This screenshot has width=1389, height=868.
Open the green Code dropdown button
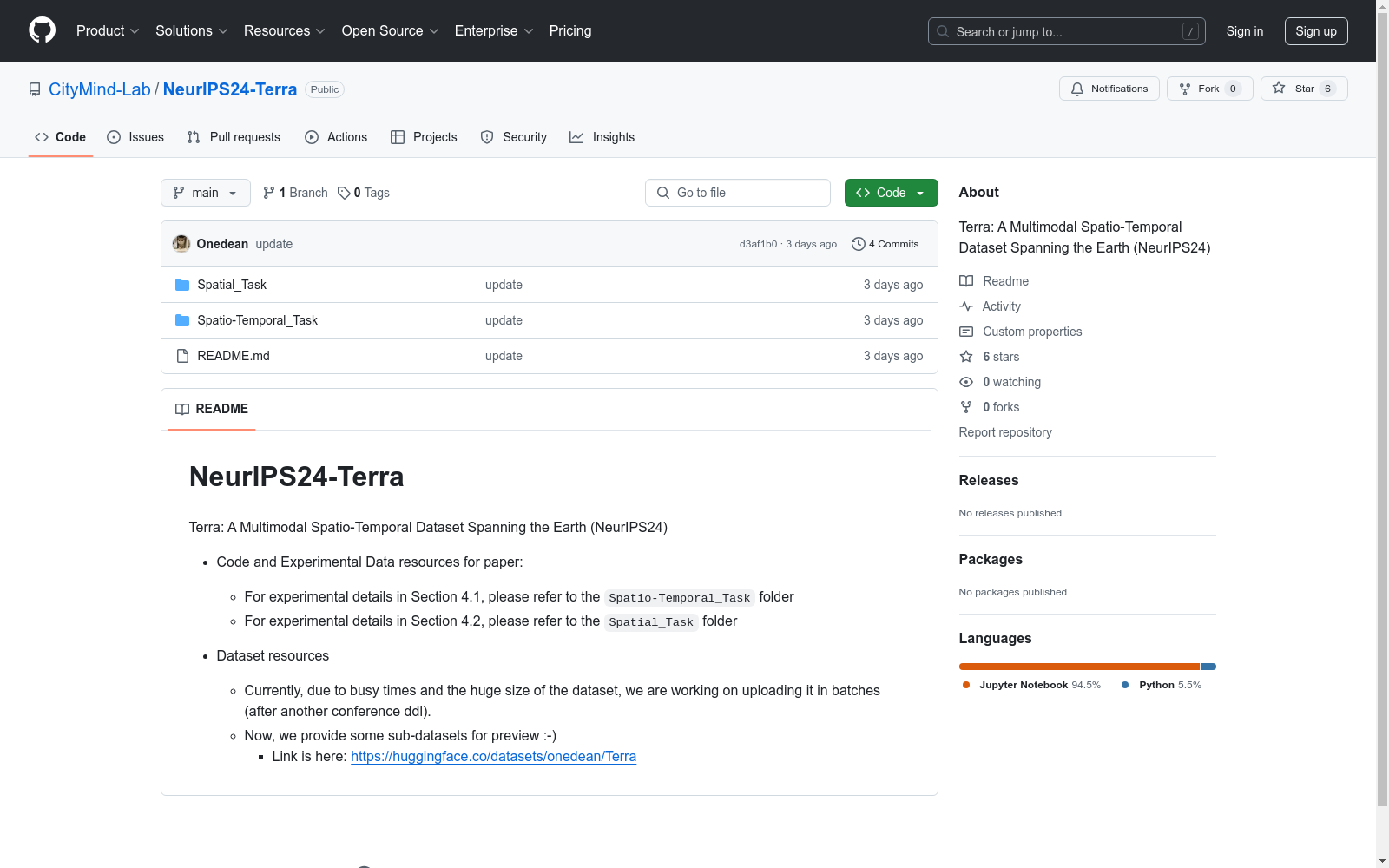pyautogui.click(x=891, y=193)
